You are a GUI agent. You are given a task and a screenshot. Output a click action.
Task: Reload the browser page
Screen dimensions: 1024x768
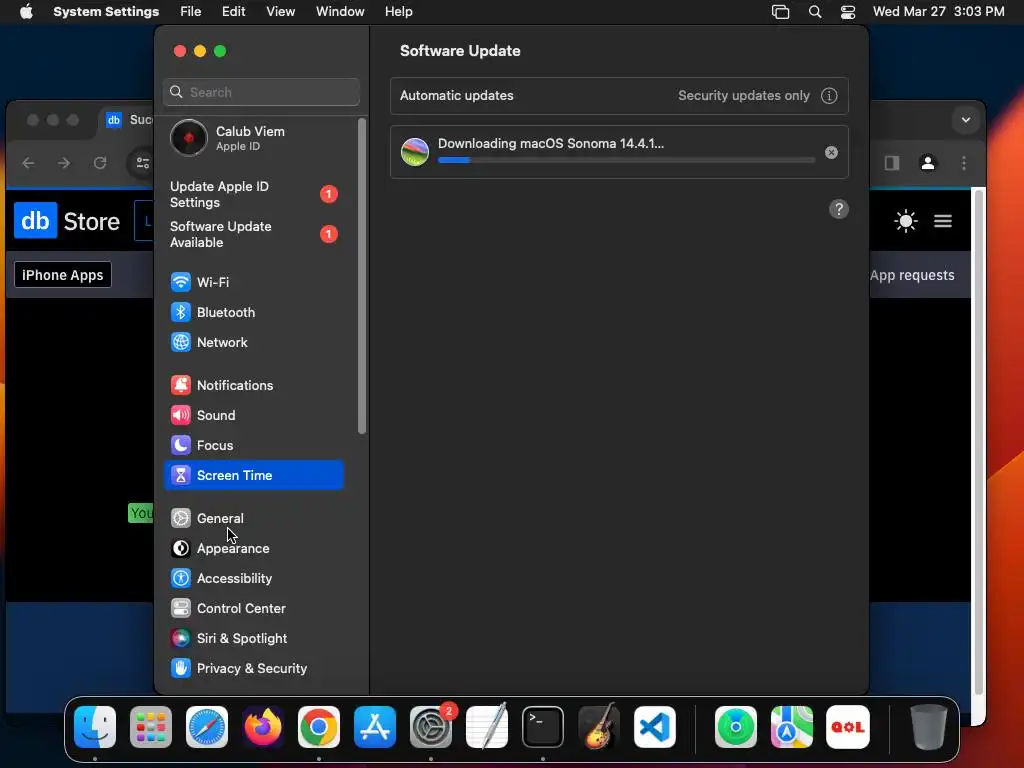(100, 163)
